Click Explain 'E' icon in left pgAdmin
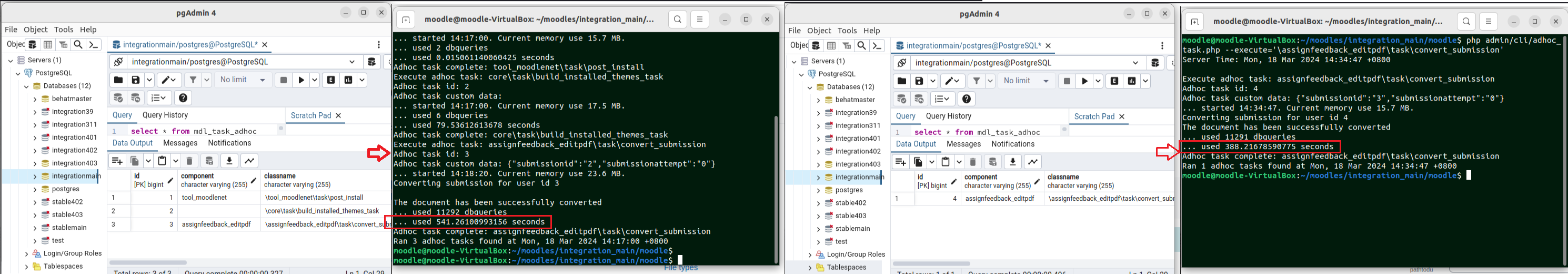This screenshot has height=274, width=1568. point(331,80)
